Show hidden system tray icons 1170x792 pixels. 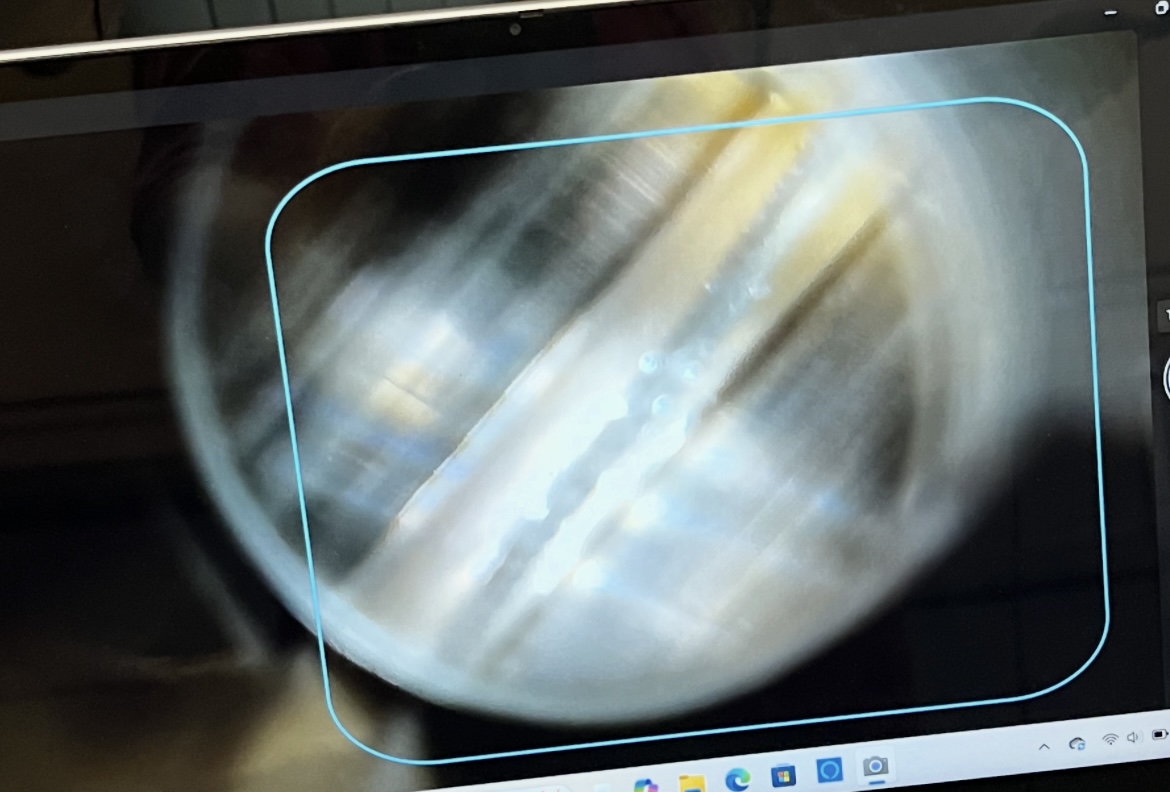(1044, 746)
